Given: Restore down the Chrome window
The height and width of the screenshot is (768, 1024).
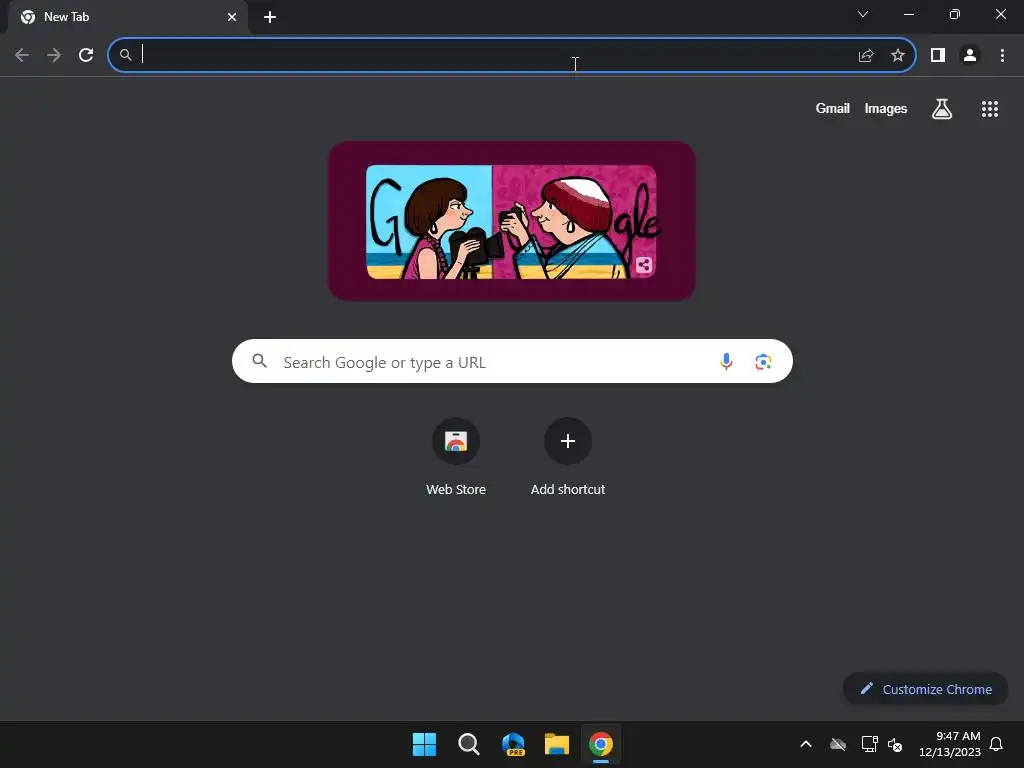Looking at the screenshot, I should [955, 14].
